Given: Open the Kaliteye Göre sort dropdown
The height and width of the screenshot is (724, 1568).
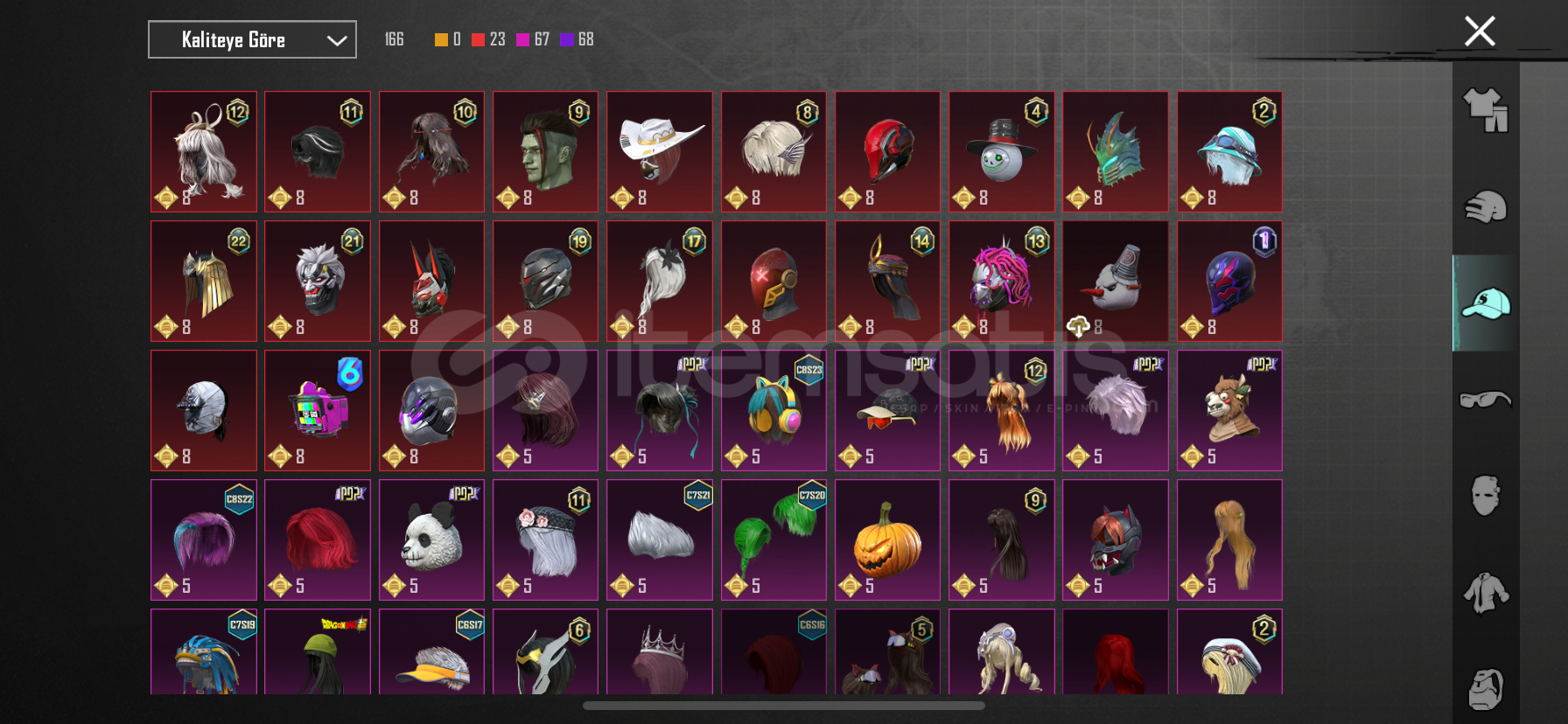Looking at the screenshot, I should click(x=252, y=39).
